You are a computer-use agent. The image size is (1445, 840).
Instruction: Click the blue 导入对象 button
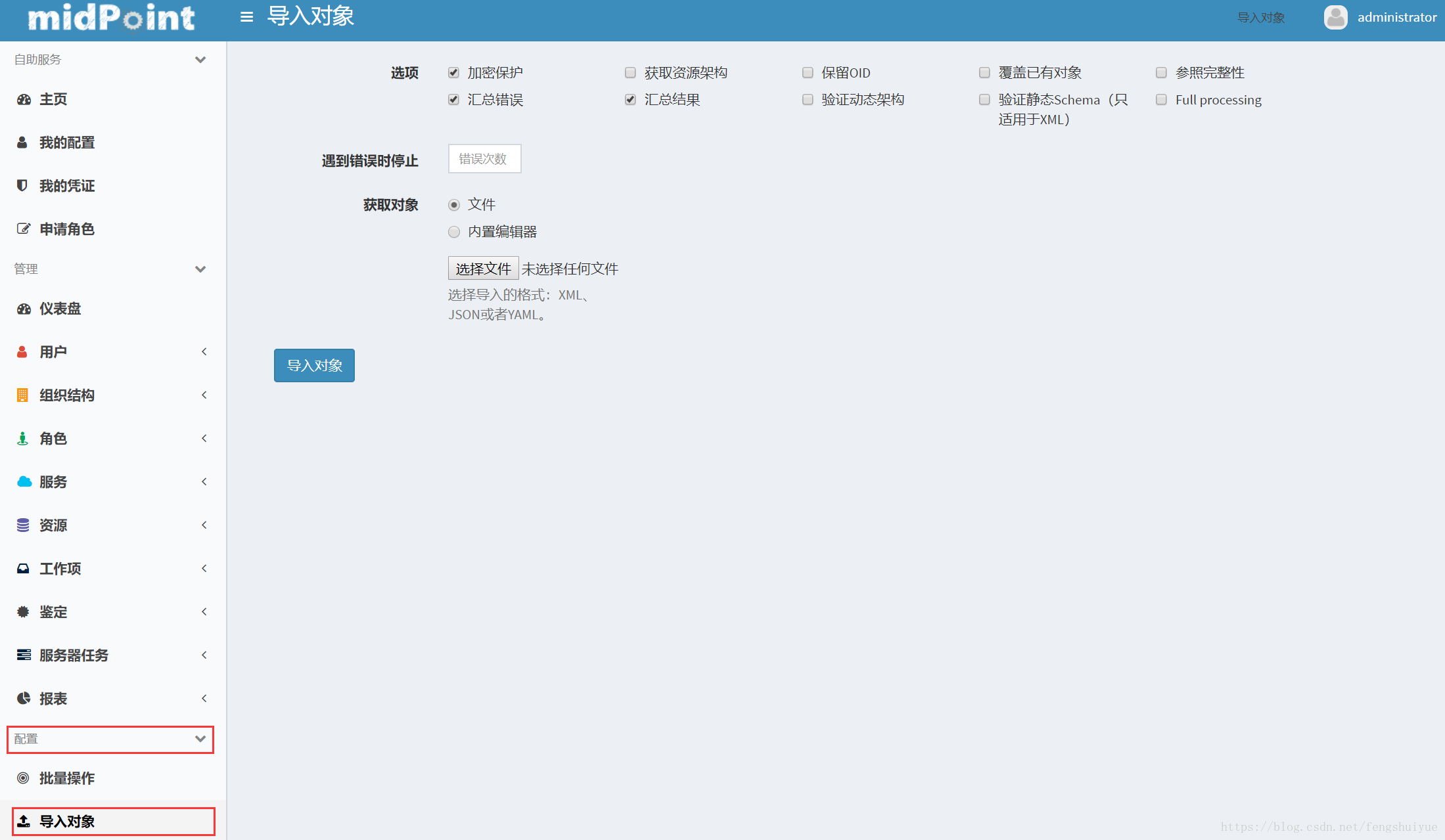pyautogui.click(x=314, y=366)
